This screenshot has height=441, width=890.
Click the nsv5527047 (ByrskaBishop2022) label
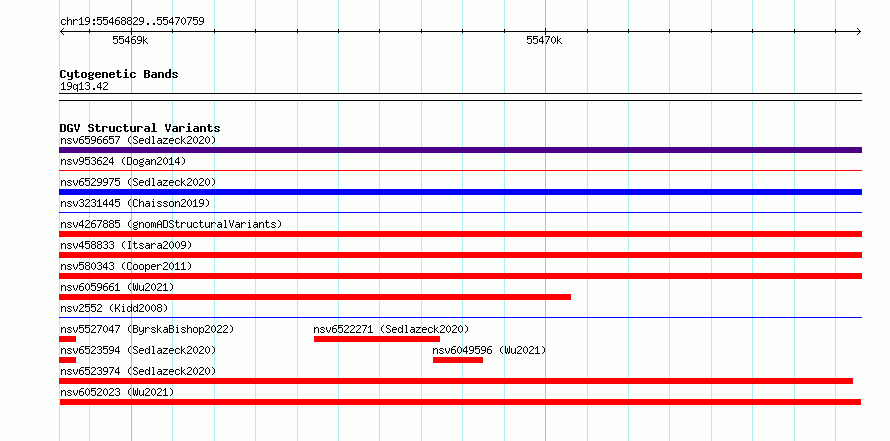pyautogui.click(x=147, y=329)
